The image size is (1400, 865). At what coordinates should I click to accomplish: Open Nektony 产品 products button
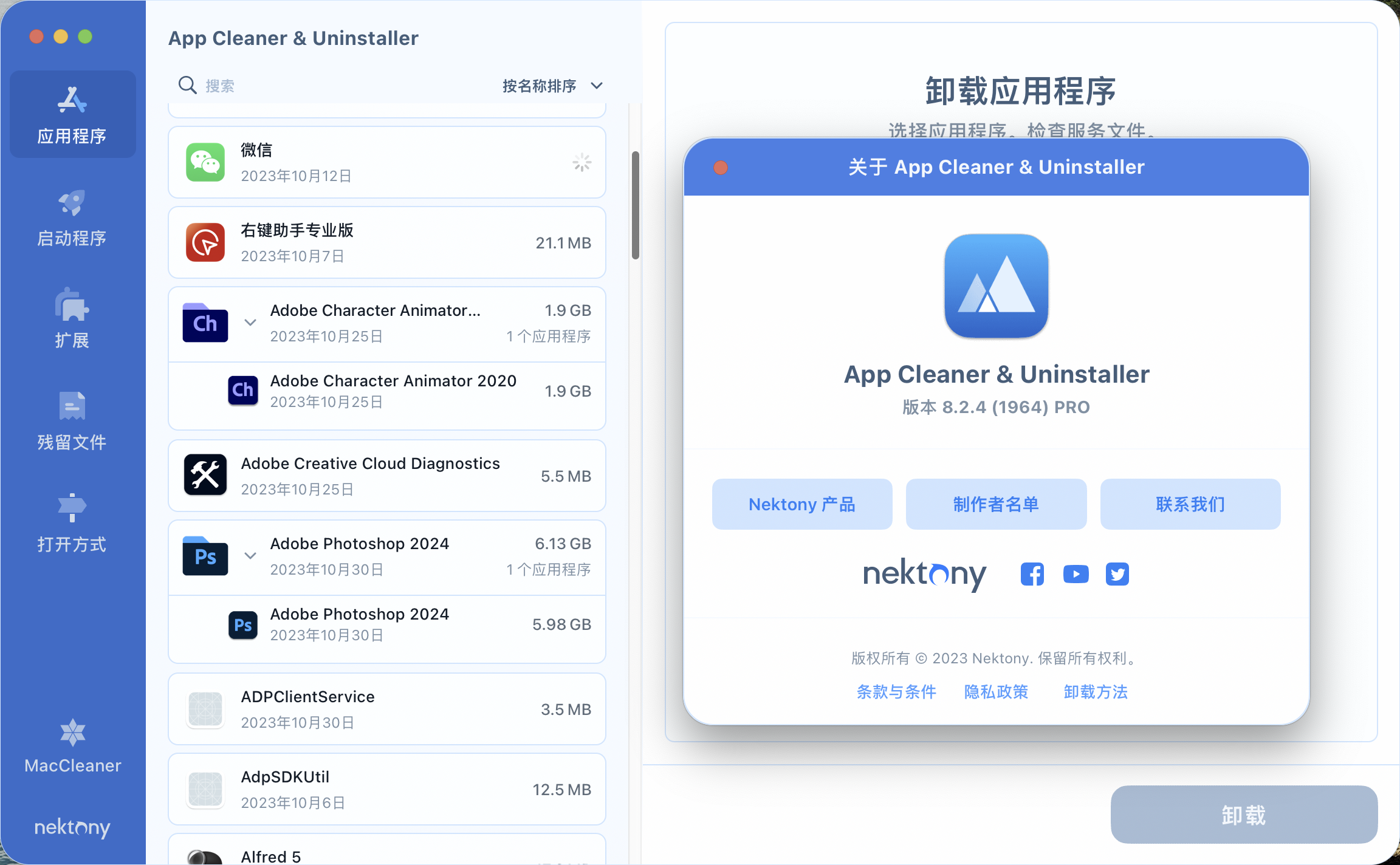tap(802, 504)
